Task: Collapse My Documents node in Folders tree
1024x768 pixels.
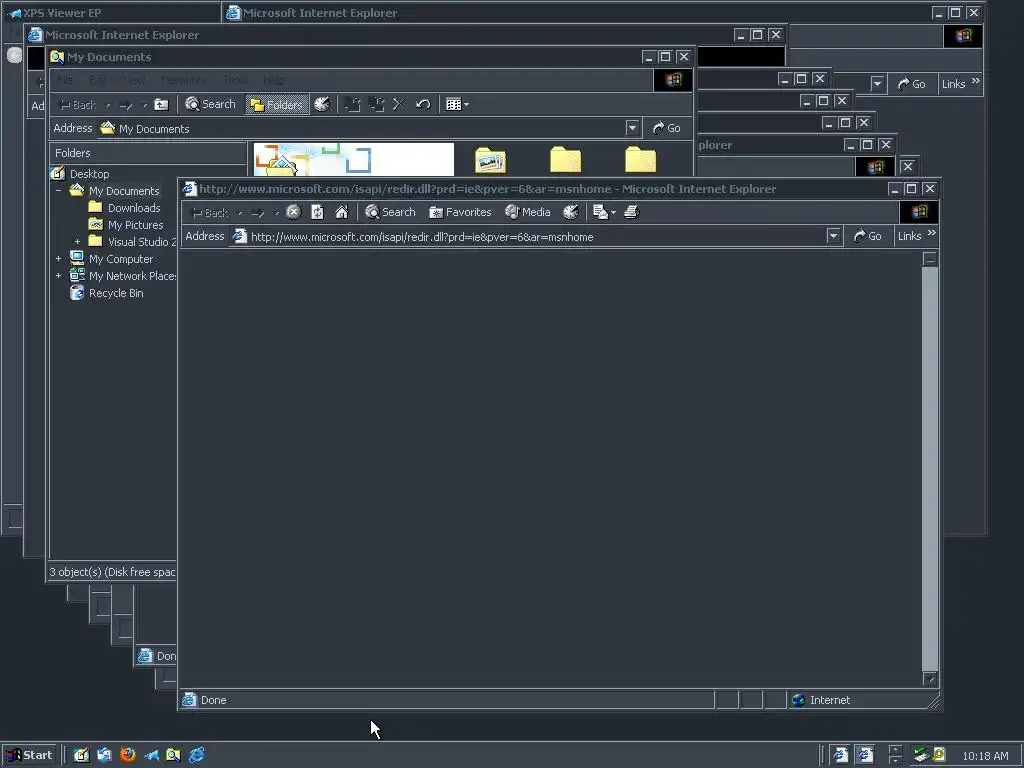Action: click(x=59, y=191)
